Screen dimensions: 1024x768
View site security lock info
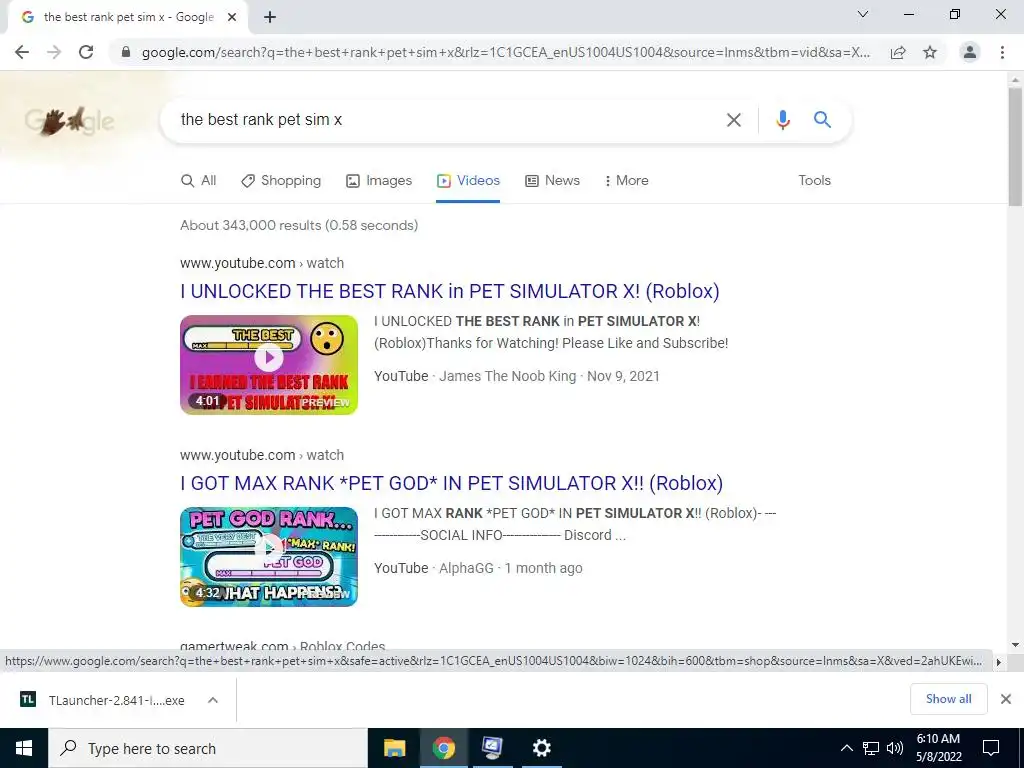126,52
